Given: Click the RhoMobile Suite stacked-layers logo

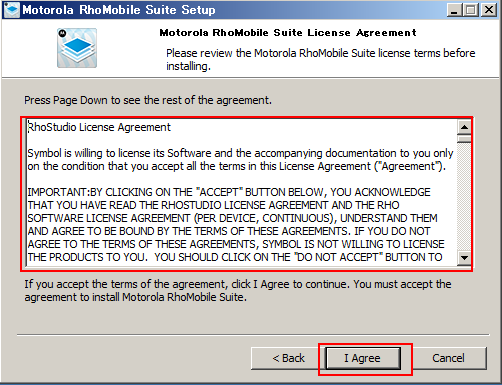Looking at the screenshot, I should (77, 48).
